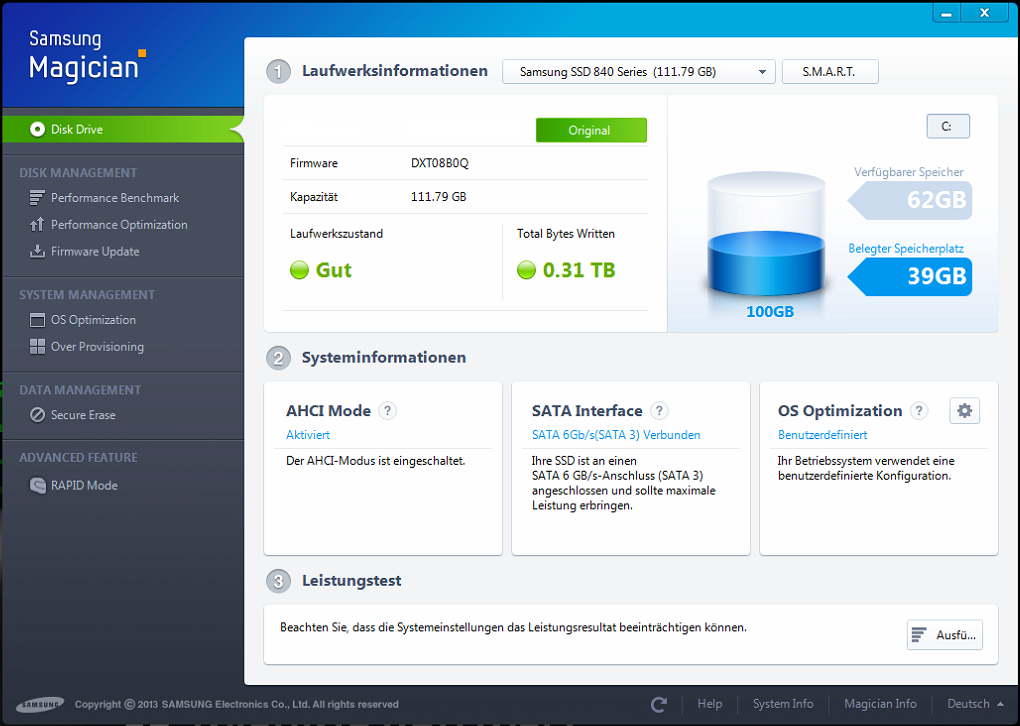Click the Disk Drive radio icon

[37, 129]
